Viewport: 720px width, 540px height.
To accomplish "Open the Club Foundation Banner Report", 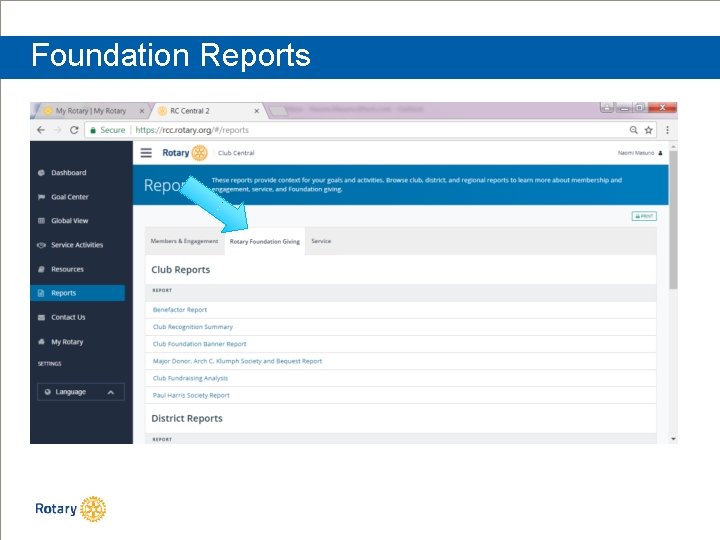I will [200, 344].
